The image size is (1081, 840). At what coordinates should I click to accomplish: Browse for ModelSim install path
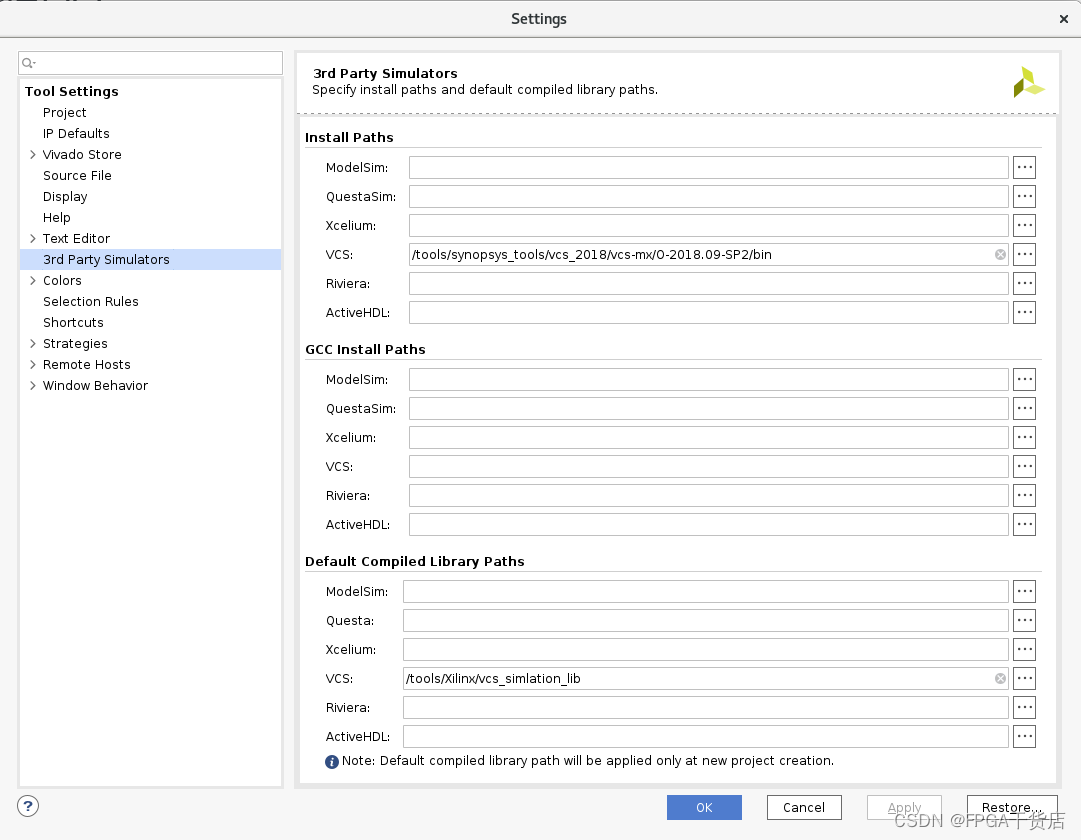coord(1024,168)
